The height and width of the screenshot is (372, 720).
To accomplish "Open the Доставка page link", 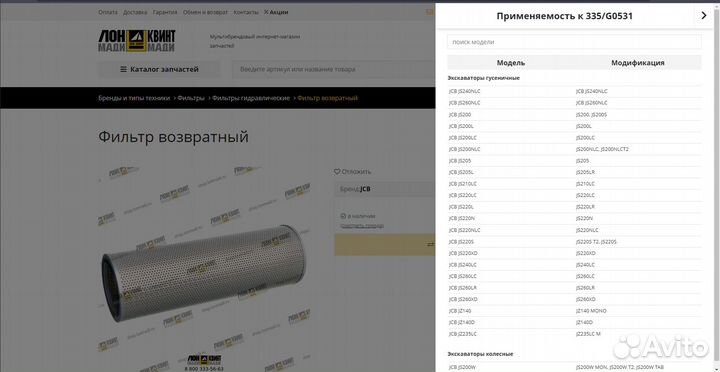I will (x=135, y=12).
